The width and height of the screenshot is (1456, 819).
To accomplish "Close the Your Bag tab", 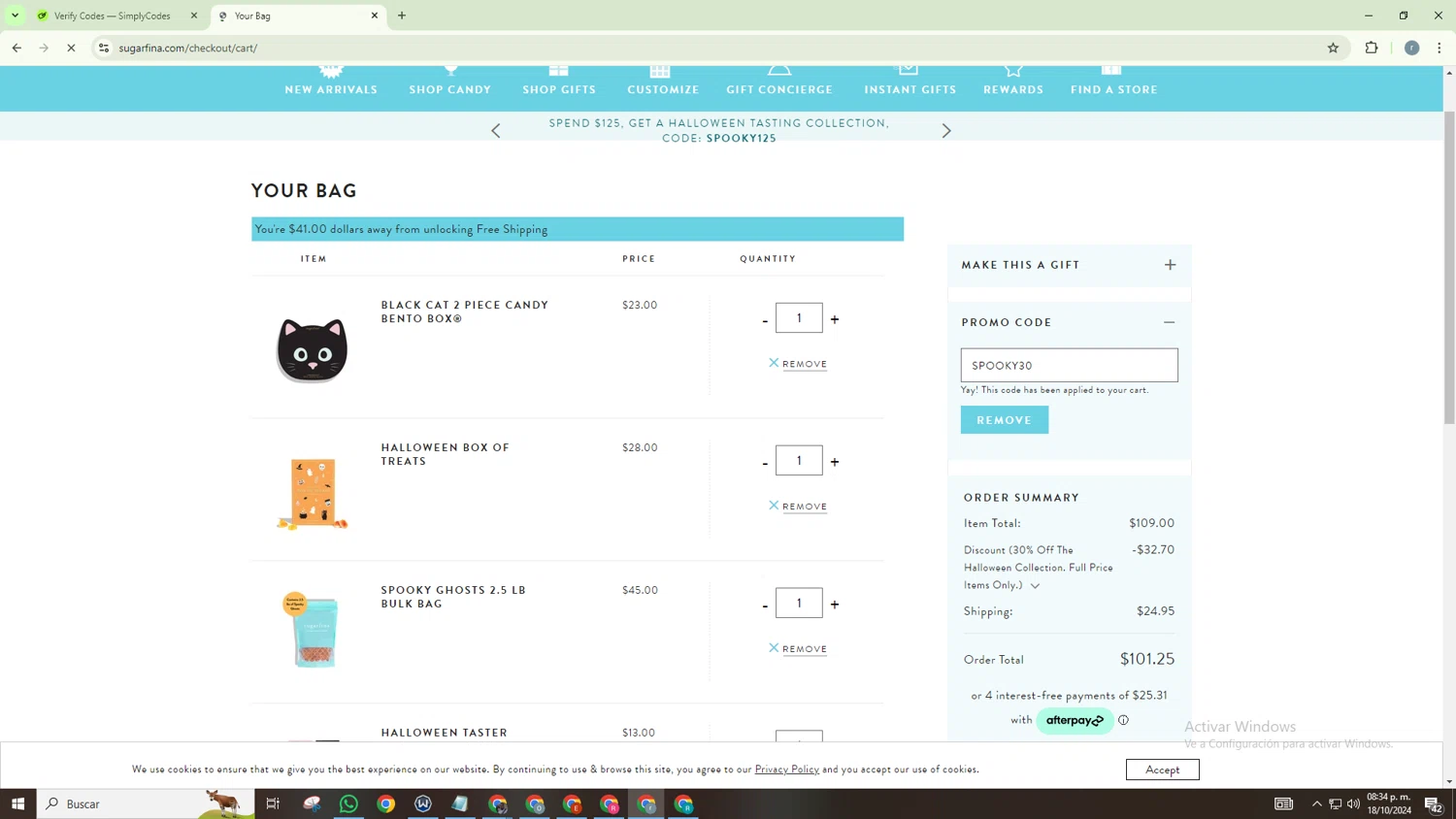I will click(x=375, y=16).
